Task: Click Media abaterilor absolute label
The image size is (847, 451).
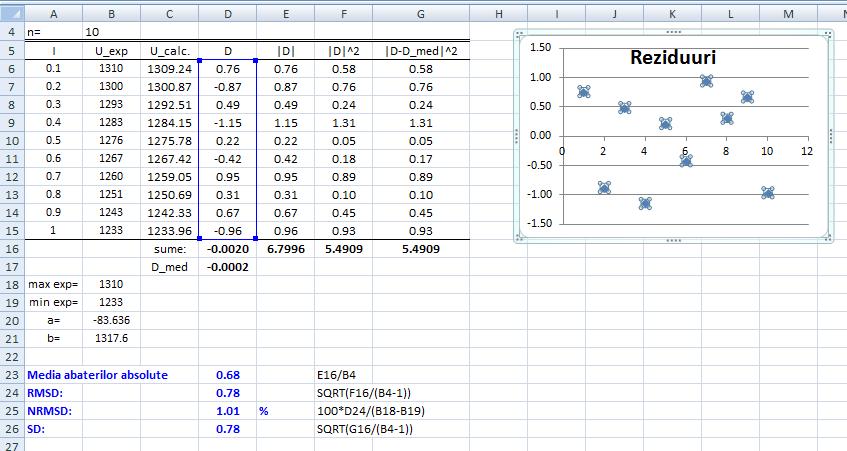Action: pos(97,375)
